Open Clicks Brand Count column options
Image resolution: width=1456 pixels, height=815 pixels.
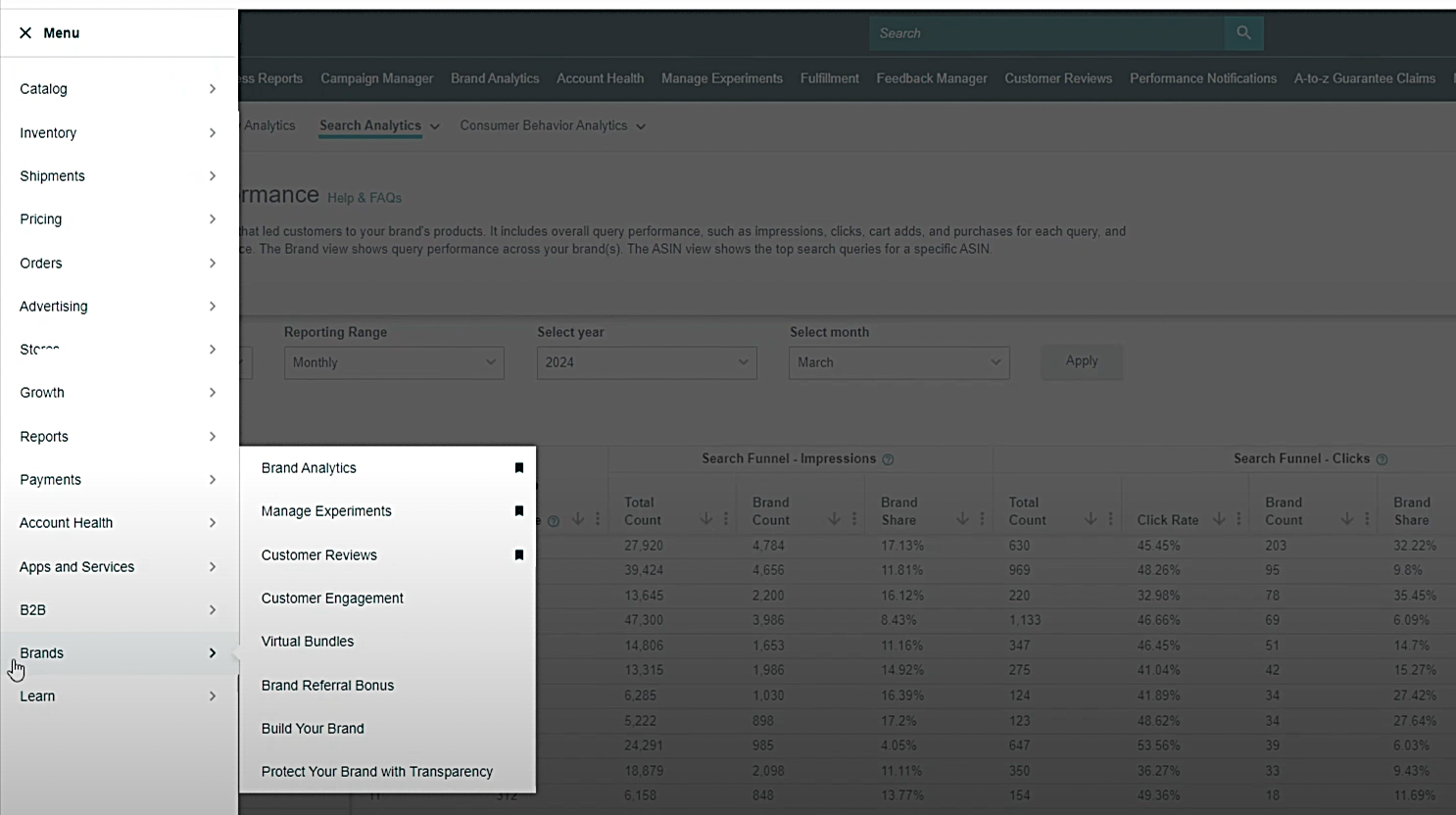point(1367,519)
